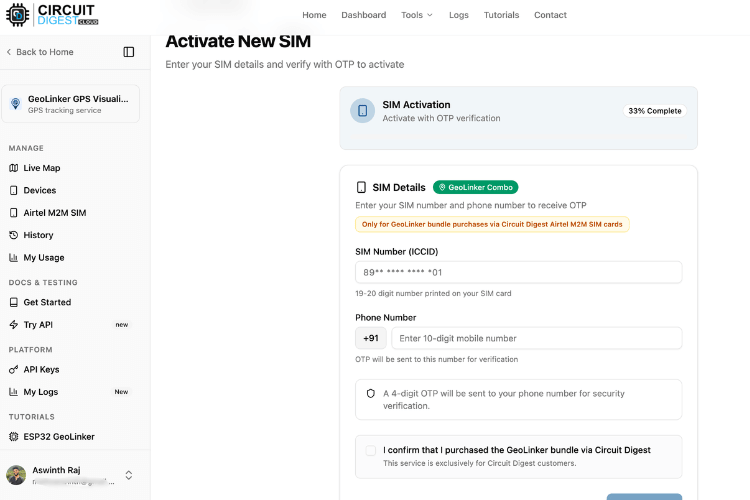Click the API Keys key icon
750x500 pixels.
(13, 369)
